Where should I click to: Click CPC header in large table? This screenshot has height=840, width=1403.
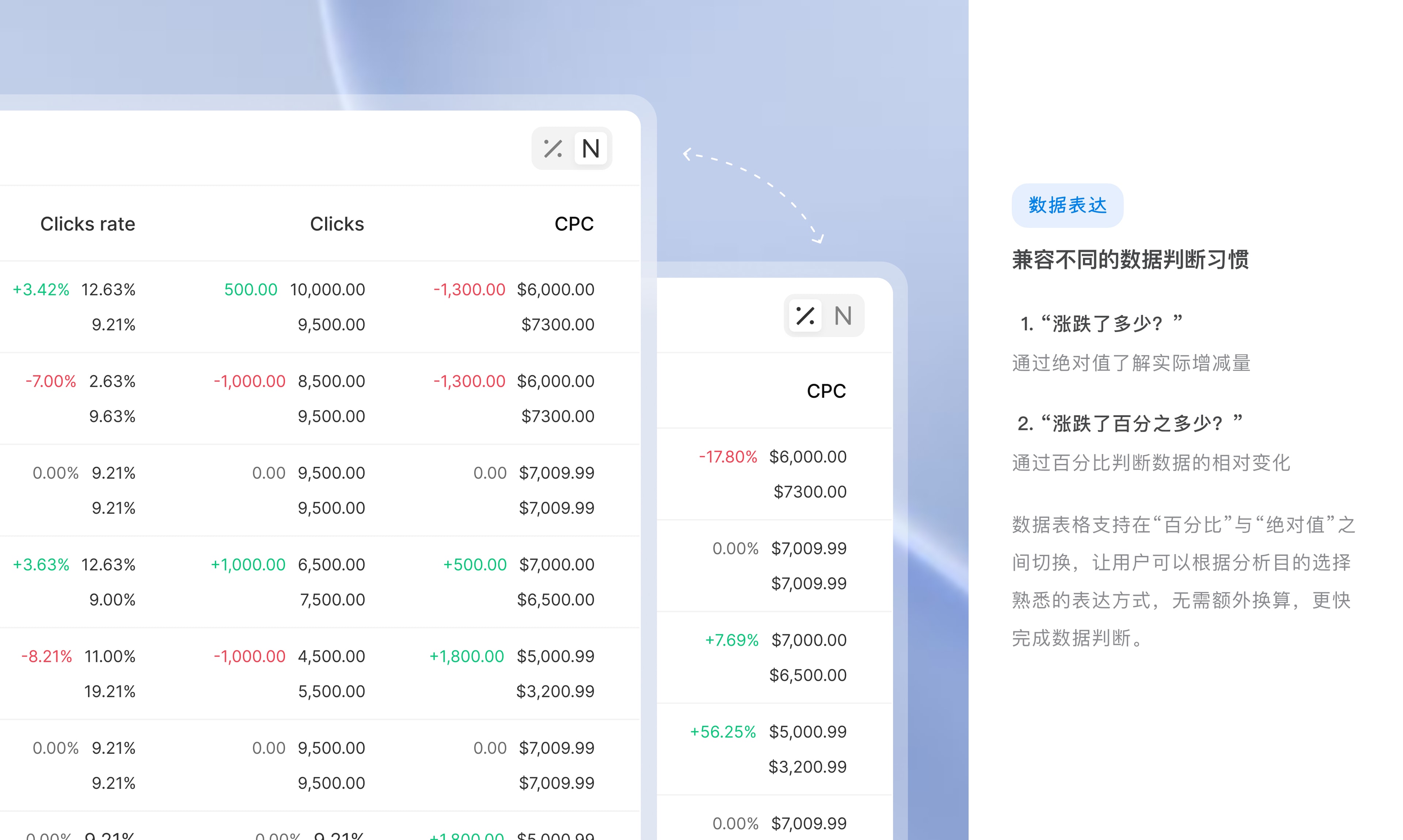(574, 224)
